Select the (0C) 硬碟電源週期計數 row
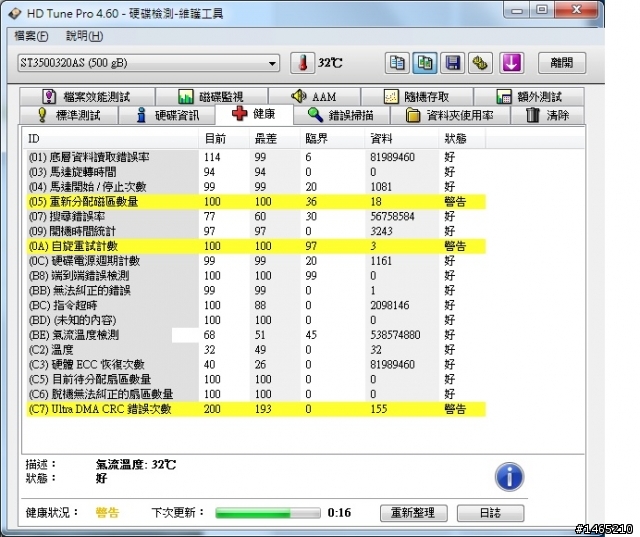The height and width of the screenshot is (537, 640). (x=256, y=261)
